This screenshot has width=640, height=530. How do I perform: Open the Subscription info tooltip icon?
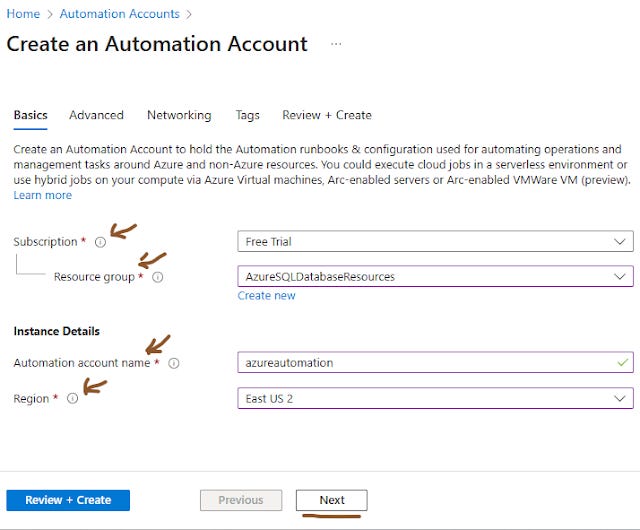point(100,242)
